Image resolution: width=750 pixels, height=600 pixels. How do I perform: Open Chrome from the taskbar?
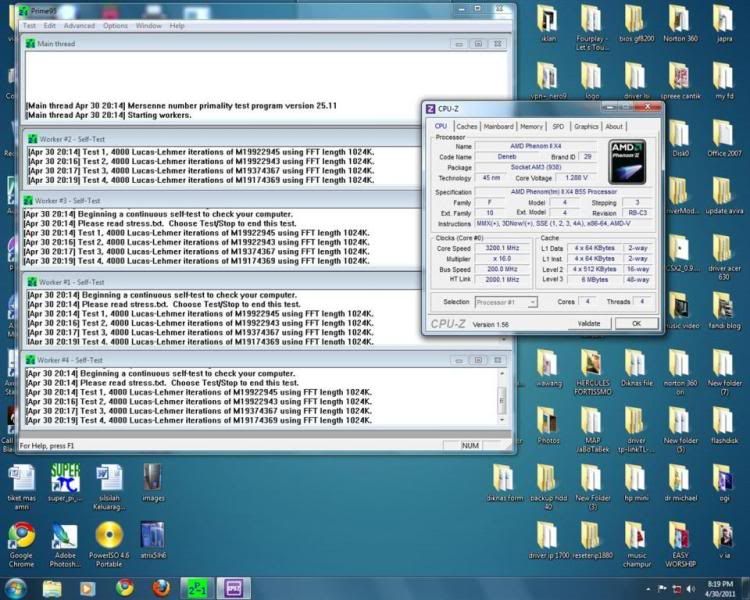coord(125,588)
